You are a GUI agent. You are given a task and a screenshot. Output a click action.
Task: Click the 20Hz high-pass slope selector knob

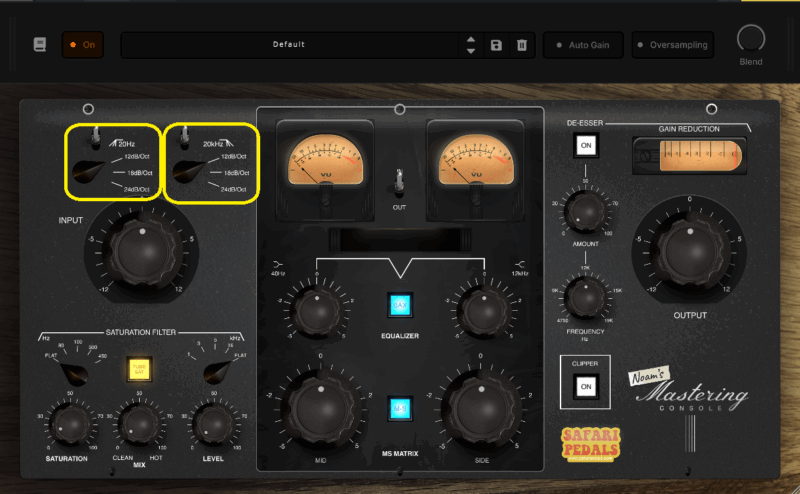click(85, 173)
